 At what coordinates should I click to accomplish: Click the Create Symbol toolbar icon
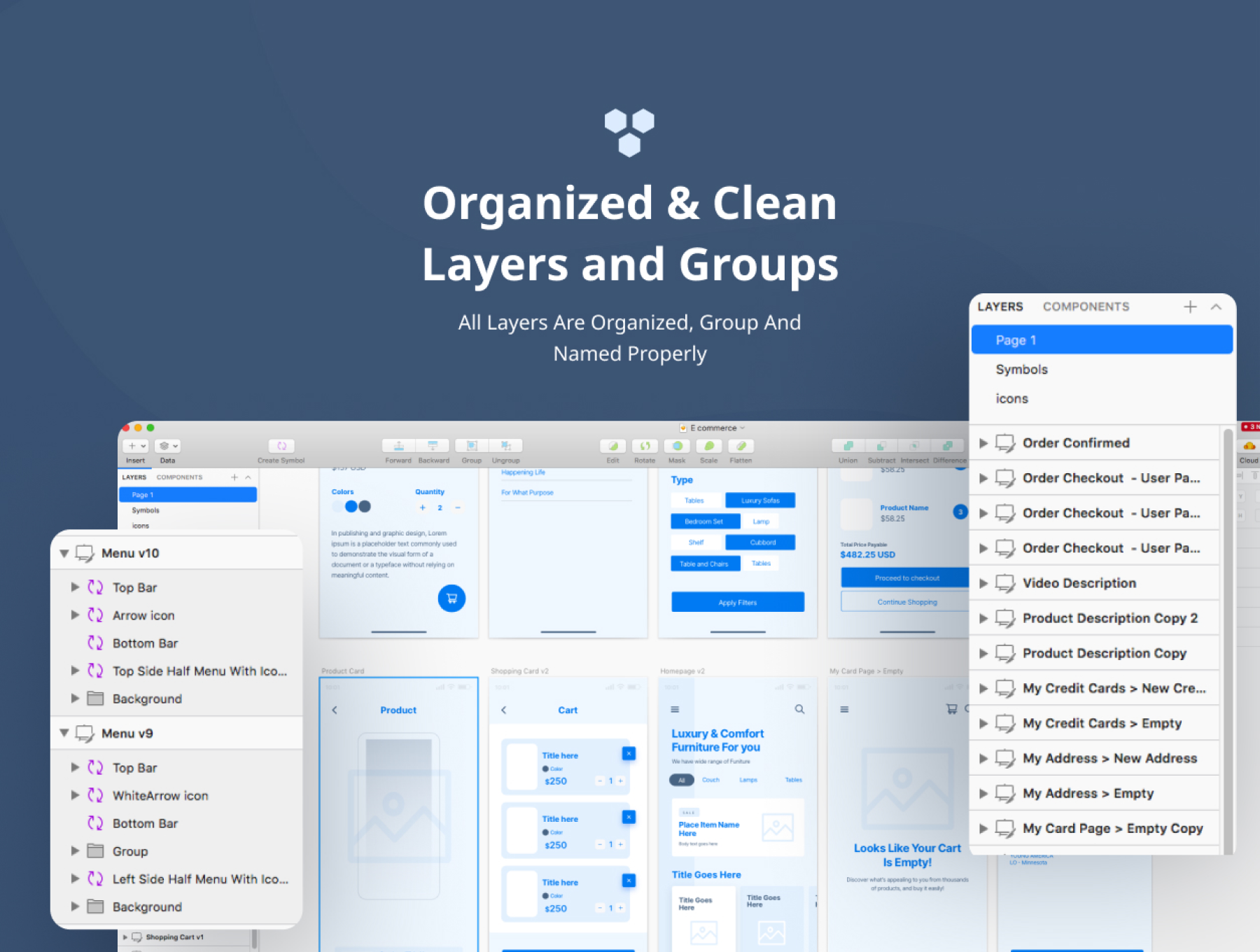point(281,446)
